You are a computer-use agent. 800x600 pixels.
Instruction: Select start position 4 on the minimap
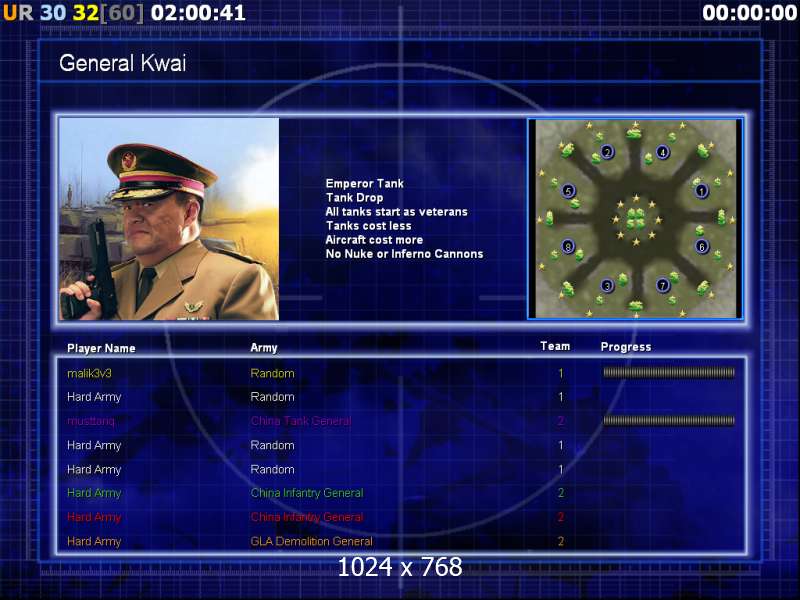pyautogui.click(x=662, y=152)
